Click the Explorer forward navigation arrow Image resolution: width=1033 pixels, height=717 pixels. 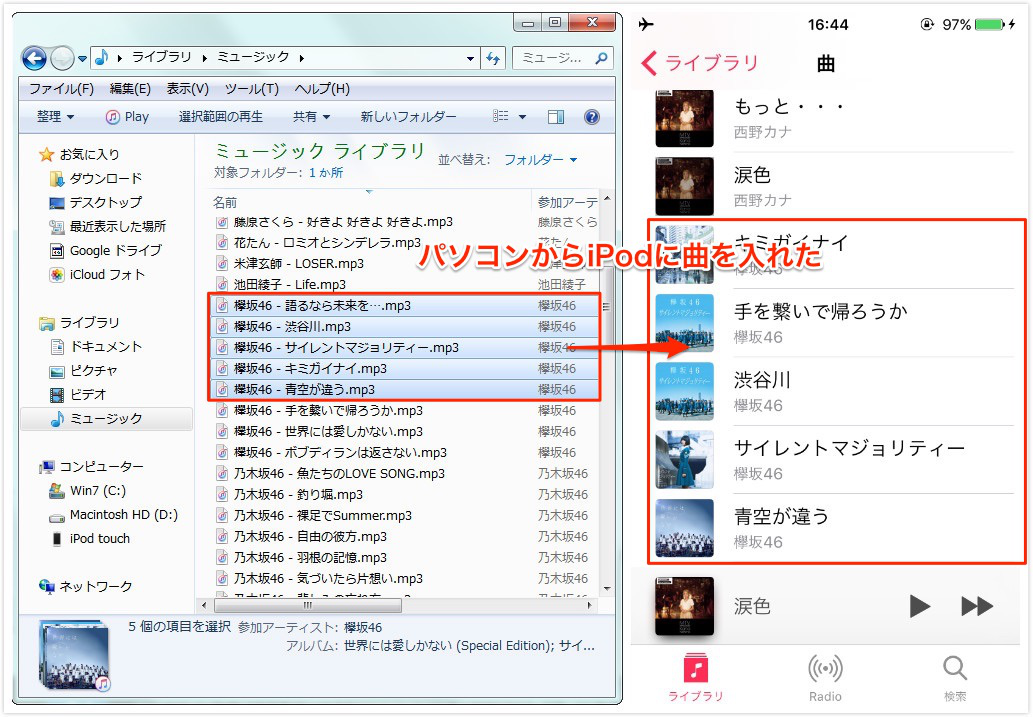coord(62,58)
